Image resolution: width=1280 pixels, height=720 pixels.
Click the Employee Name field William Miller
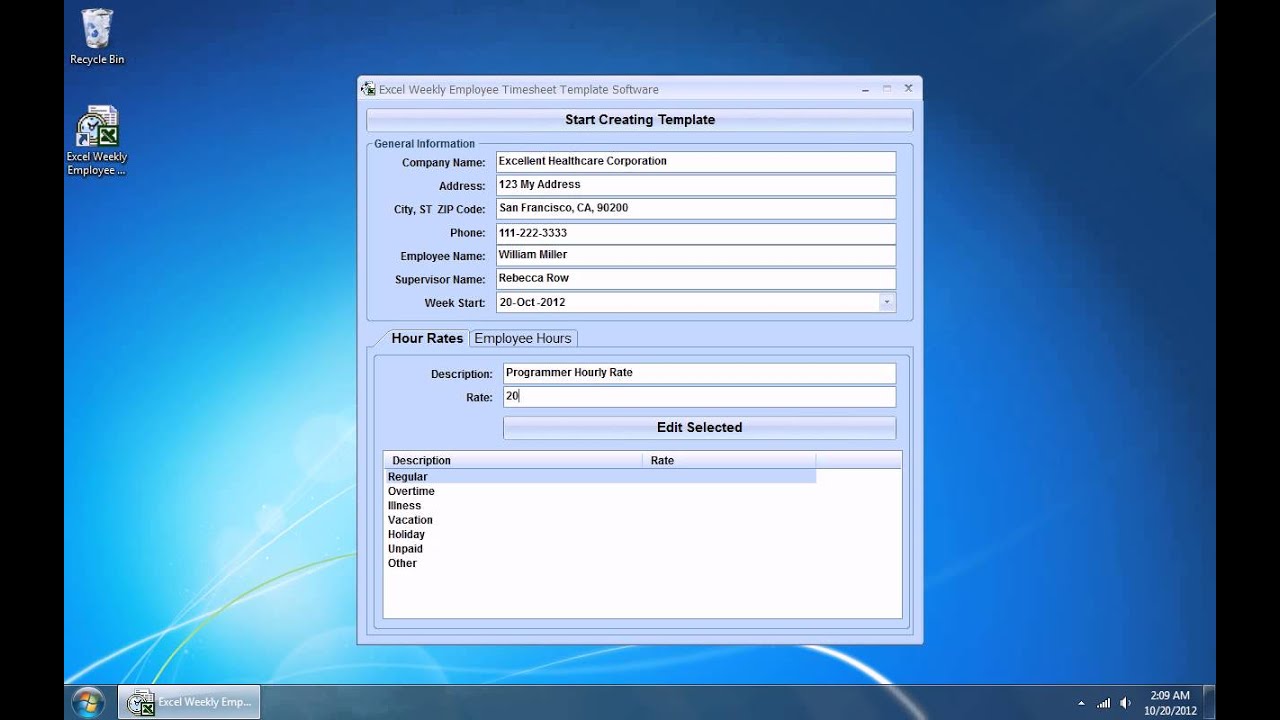tap(696, 255)
